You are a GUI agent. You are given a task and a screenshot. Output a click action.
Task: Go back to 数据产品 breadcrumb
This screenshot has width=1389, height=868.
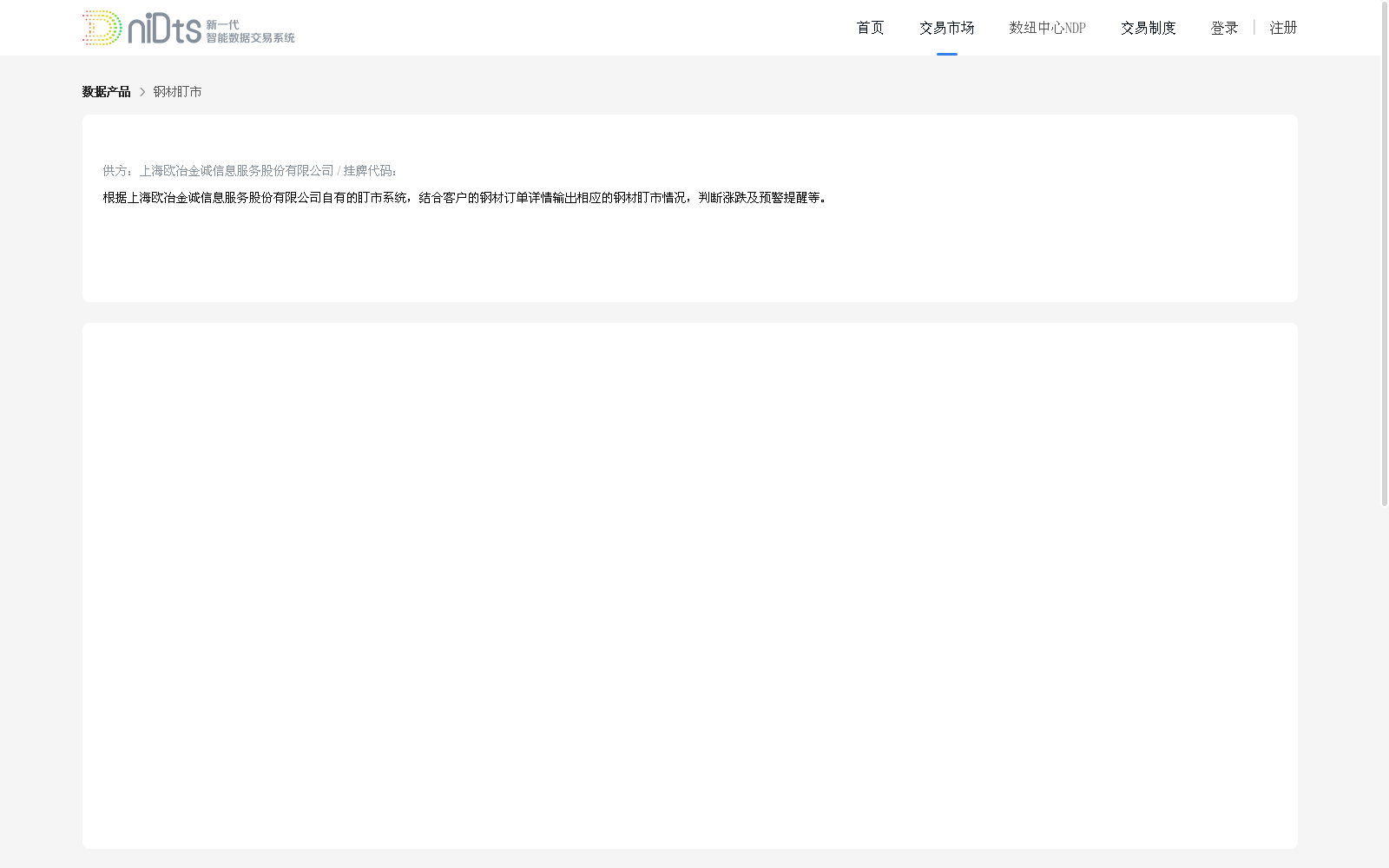[x=106, y=92]
